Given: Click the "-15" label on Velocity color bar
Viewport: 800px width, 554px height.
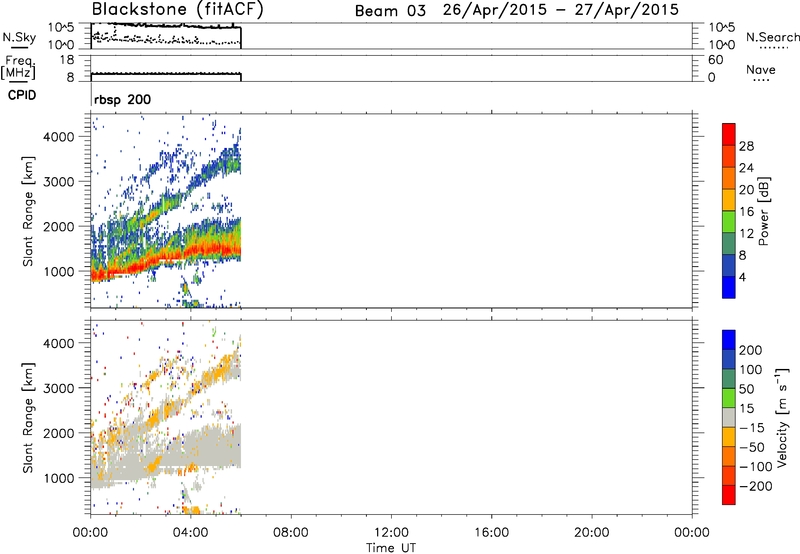Looking at the screenshot, I should [752, 428].
